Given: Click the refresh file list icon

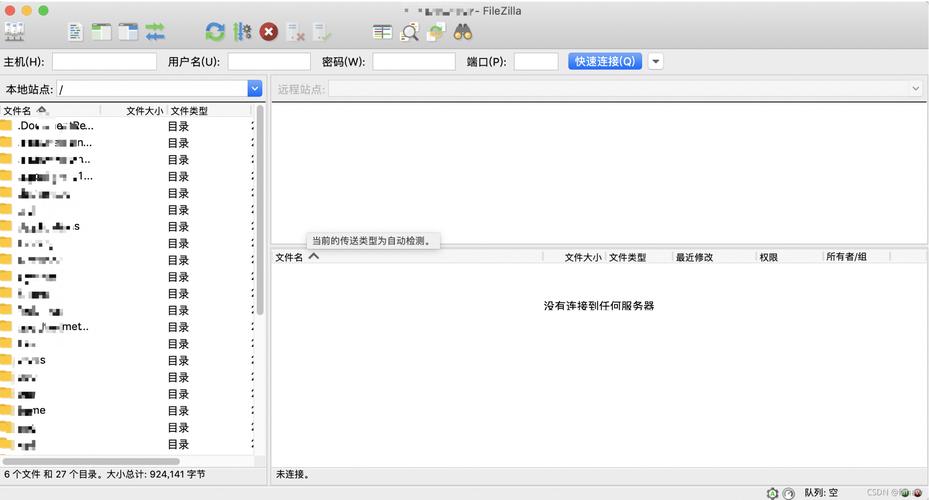Looking at the screenshot, I should coord(215,32).
